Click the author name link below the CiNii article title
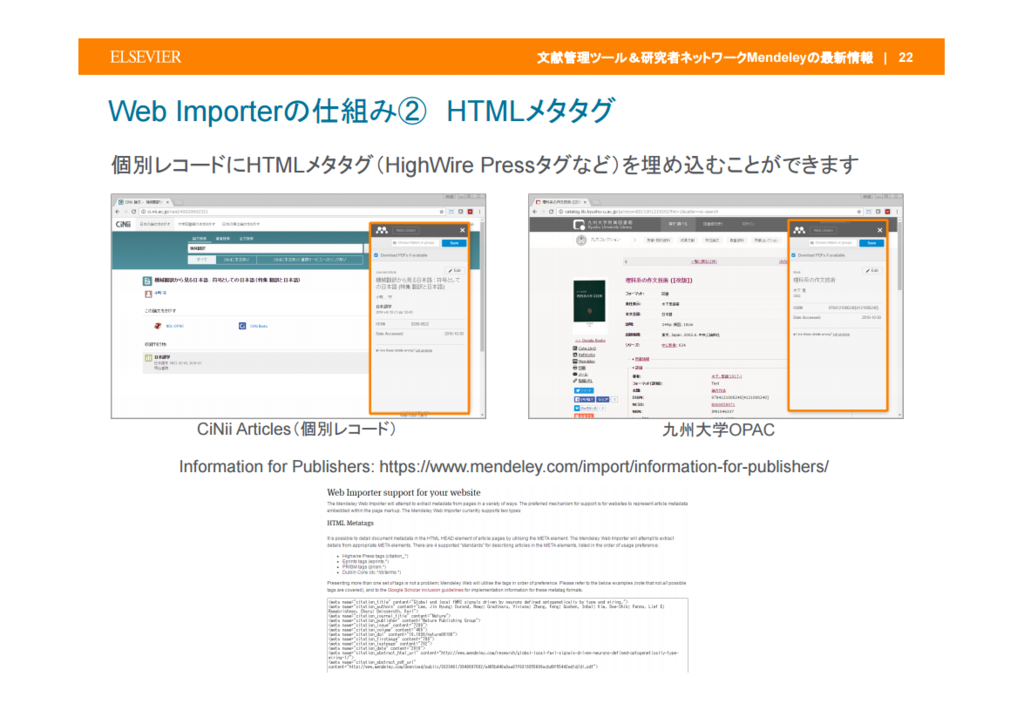This screenshot has width=1024, height=724. pos(161,292)
